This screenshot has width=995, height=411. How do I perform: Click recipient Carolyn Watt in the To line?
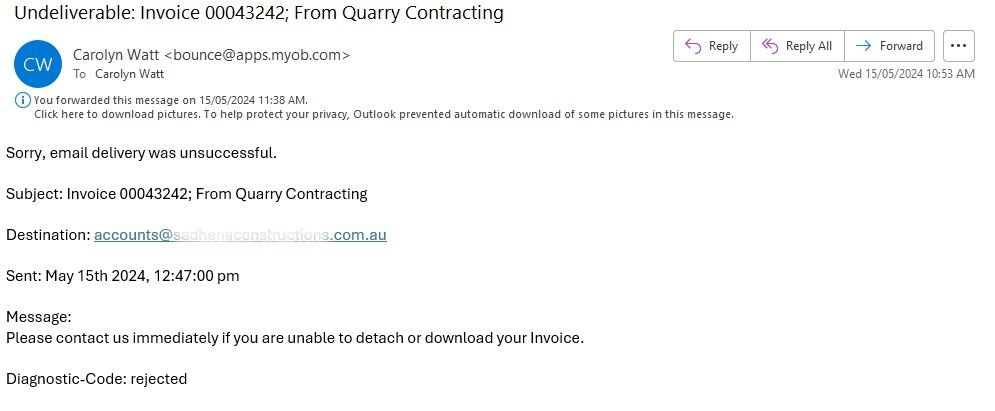(x=129, y=74)
